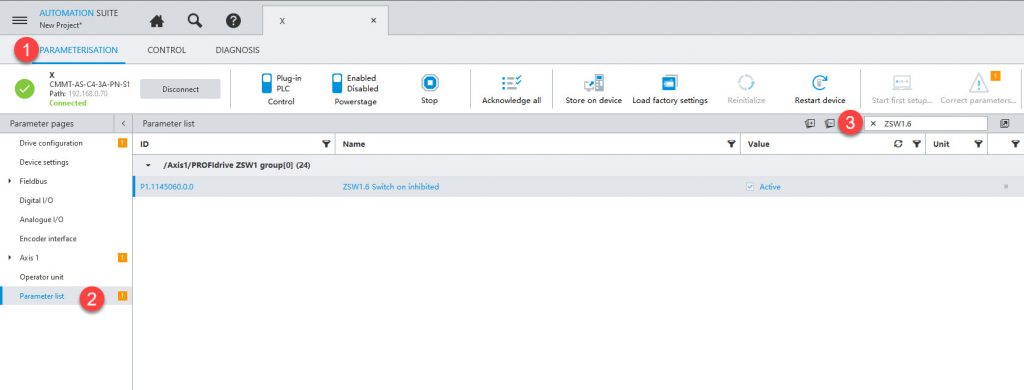Click the collapse all groups icon
1024x390 pixels.
pyautogui.click(x=829, y=123)
